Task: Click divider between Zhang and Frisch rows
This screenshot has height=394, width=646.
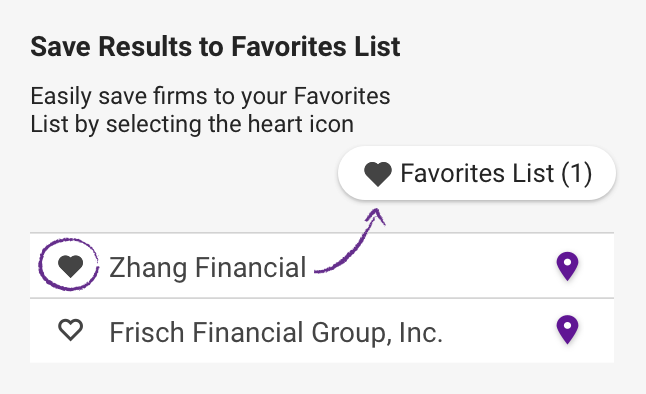Action: (322, 298)
